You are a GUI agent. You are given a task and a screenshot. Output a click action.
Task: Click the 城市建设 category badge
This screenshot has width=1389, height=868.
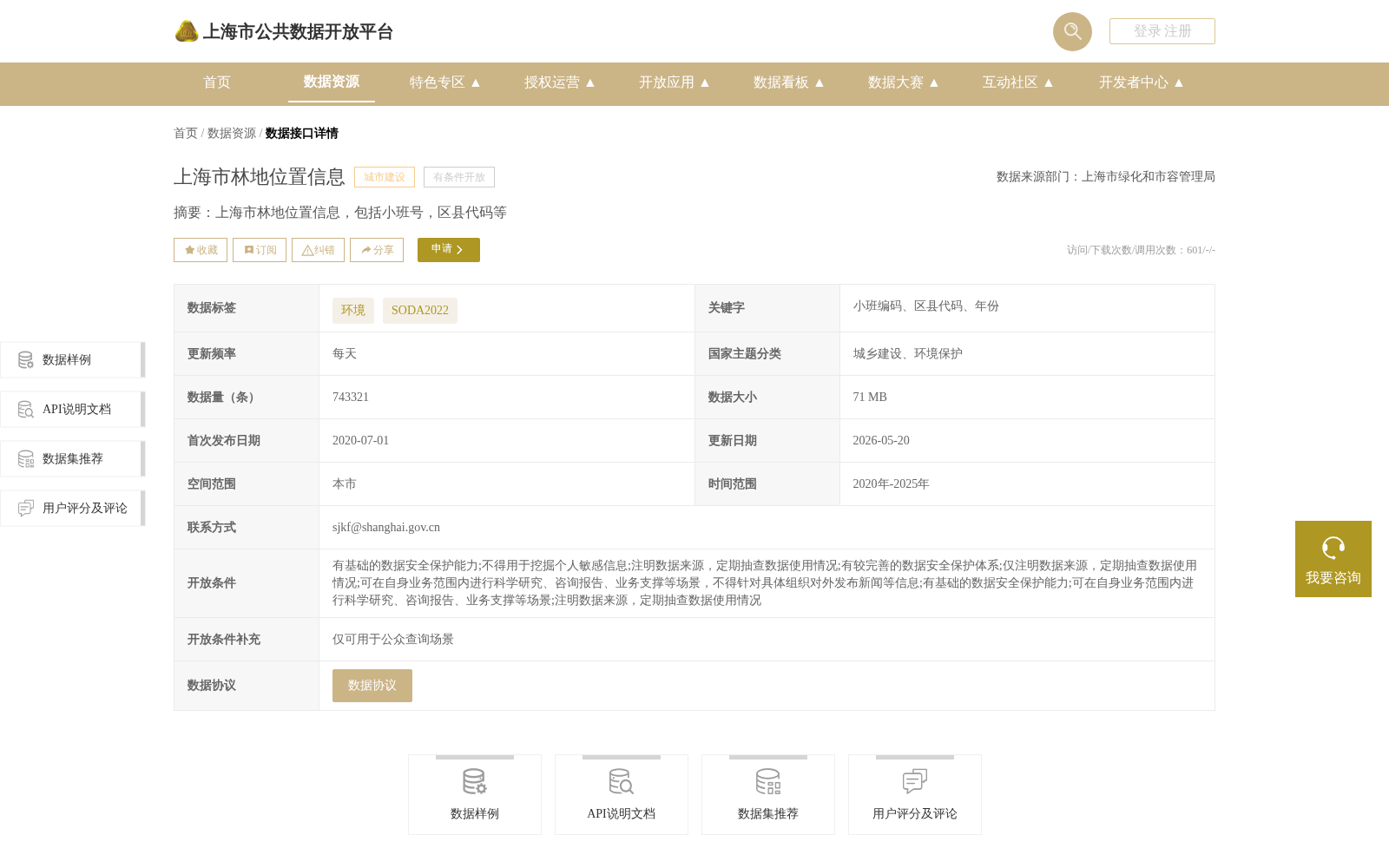(385, 177)
